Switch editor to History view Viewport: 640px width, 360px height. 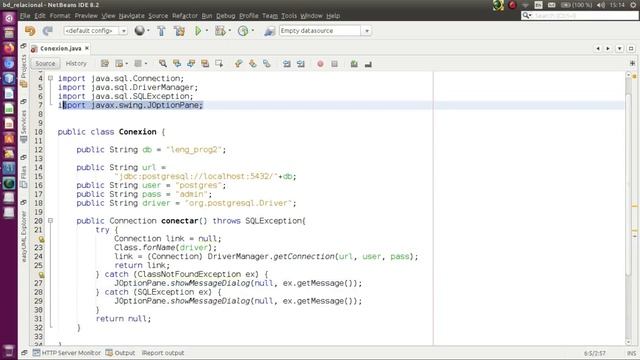pos(76,64)
